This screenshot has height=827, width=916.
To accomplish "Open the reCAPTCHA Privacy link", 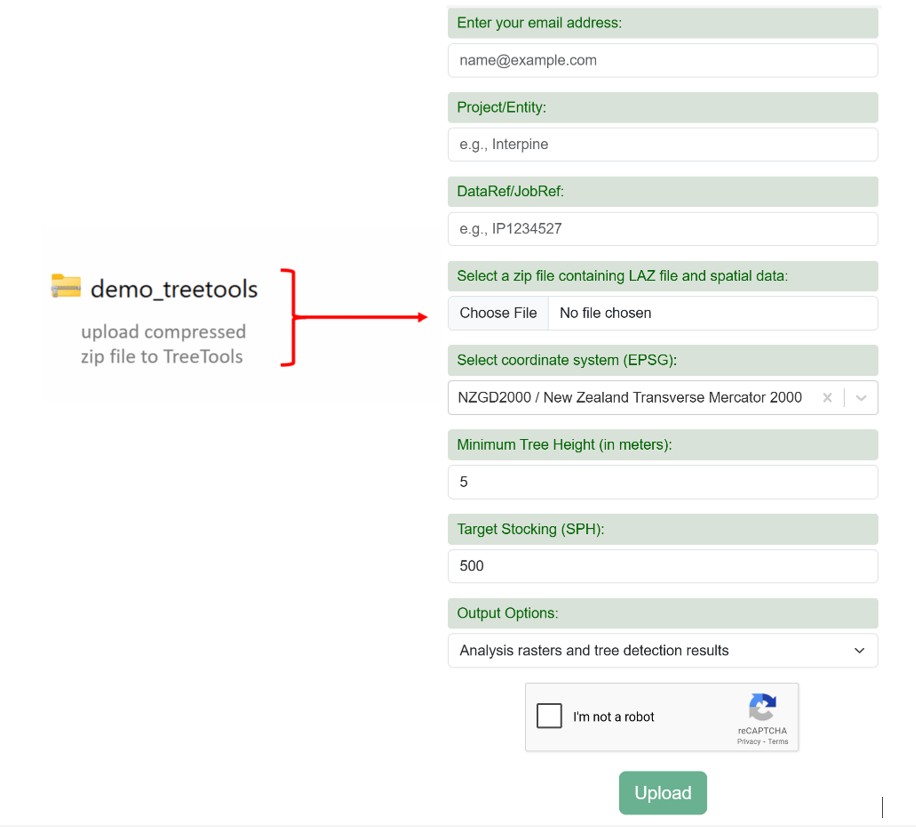I will 748,742.
